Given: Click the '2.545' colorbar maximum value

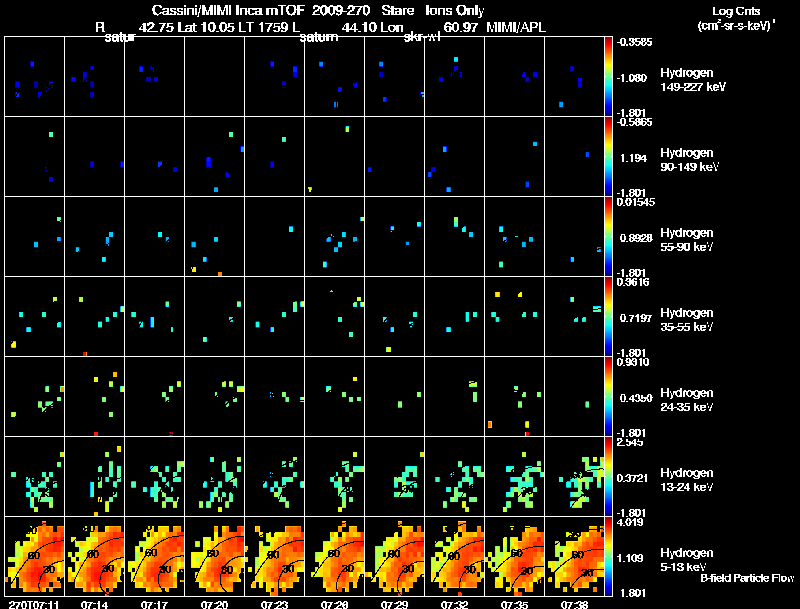Looking at the screenshot, I should click(630, 442).
